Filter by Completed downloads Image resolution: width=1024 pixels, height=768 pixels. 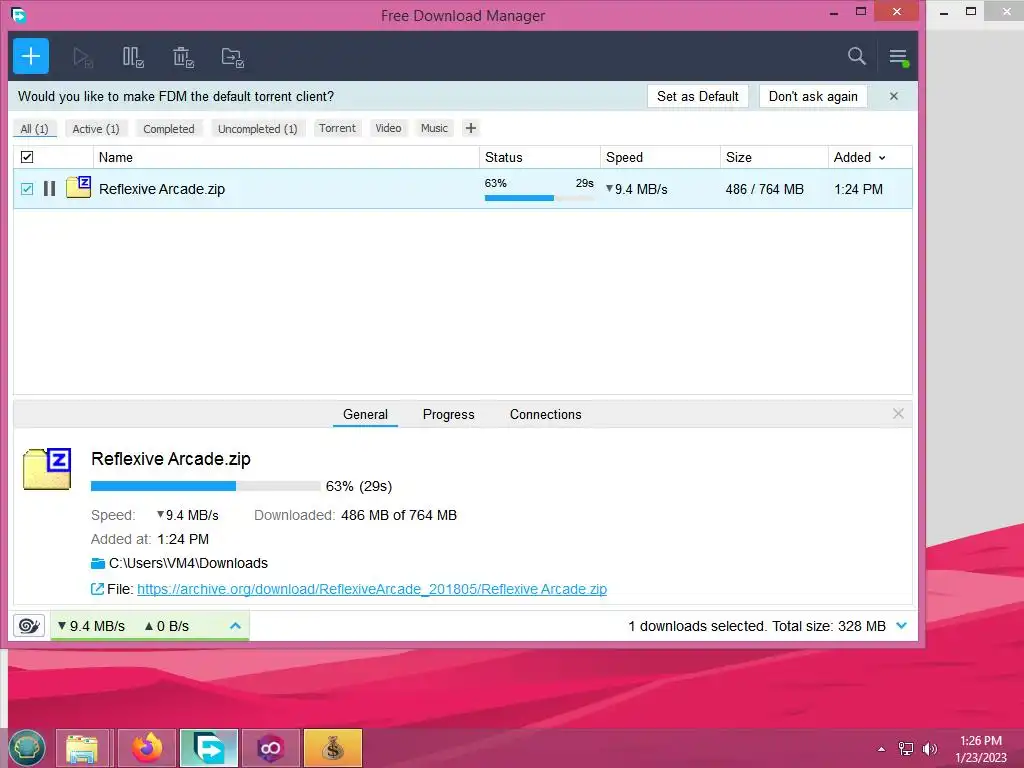[168, 129]
